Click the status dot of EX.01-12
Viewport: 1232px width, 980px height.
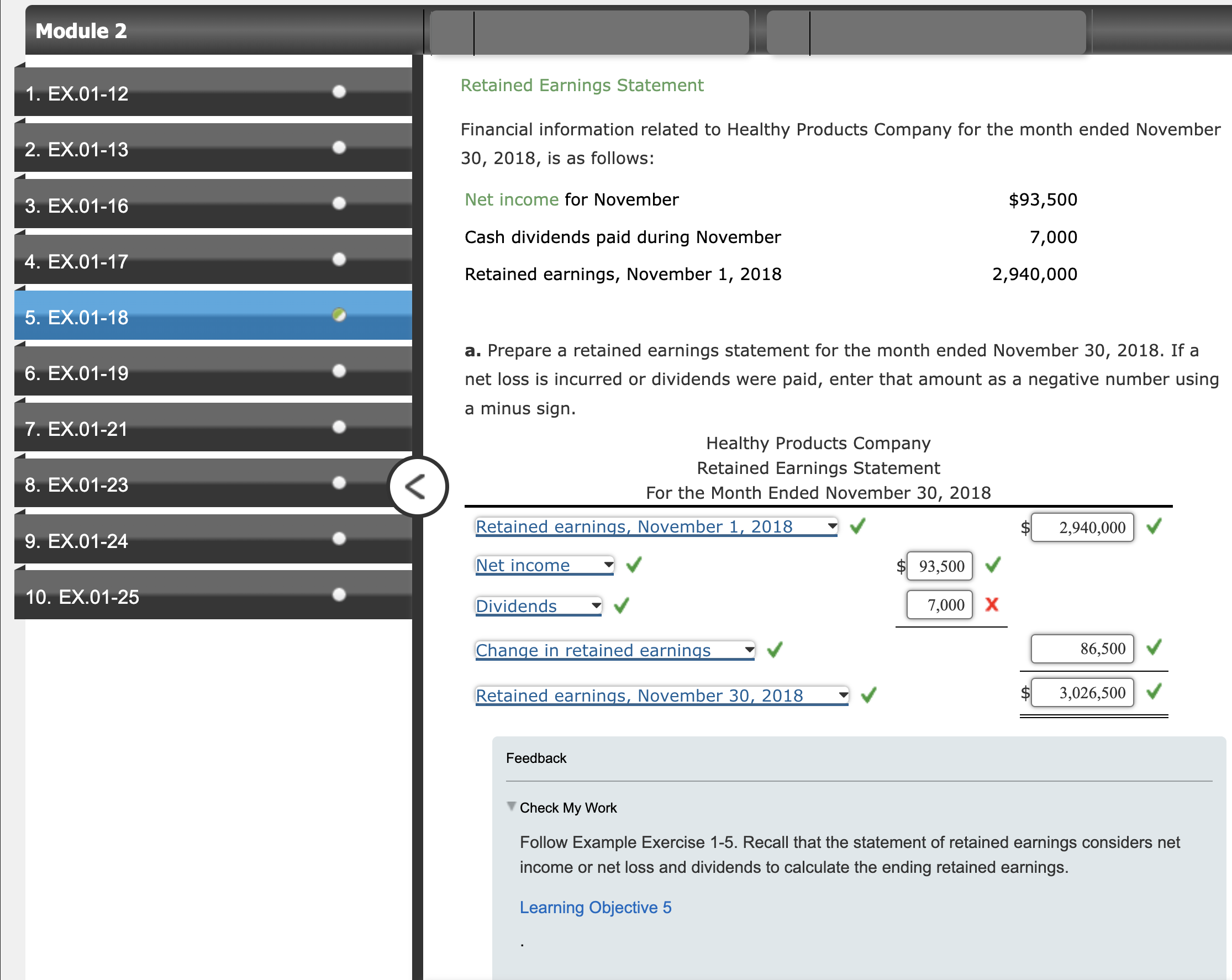(339, 92)
